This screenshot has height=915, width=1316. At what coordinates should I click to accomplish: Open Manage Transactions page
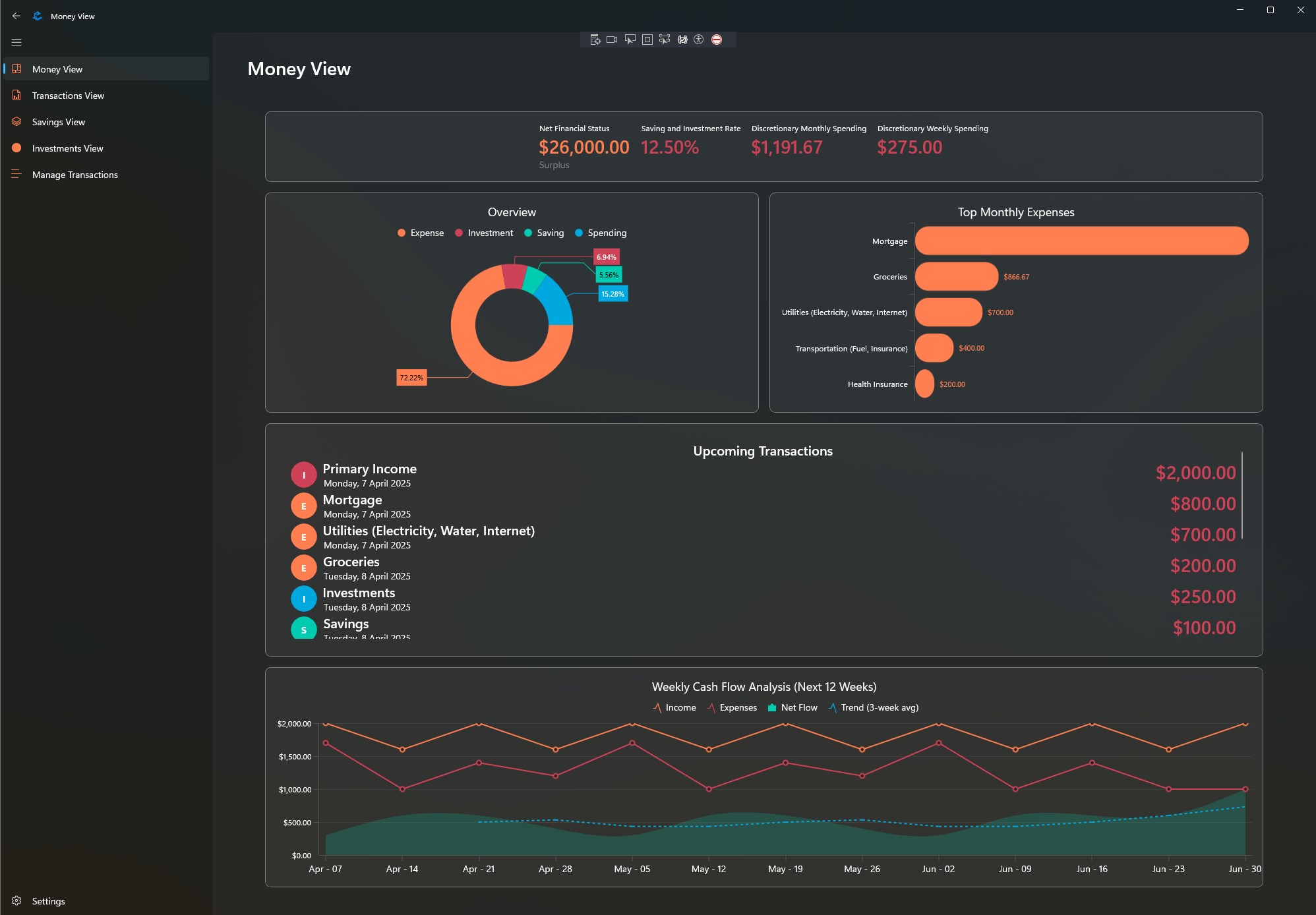[75, 175]
